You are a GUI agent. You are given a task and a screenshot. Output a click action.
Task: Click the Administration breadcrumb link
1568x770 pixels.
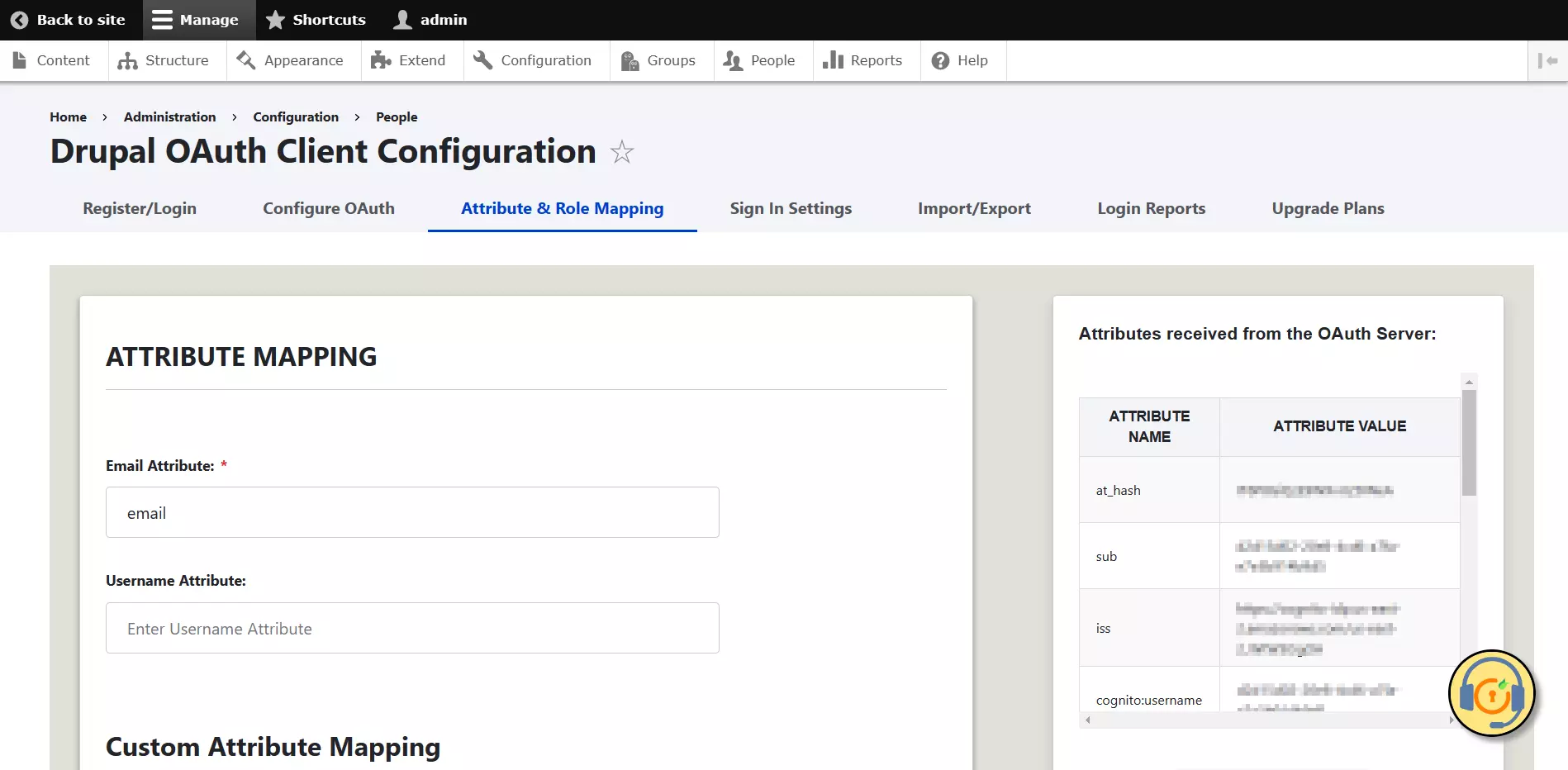169,116
